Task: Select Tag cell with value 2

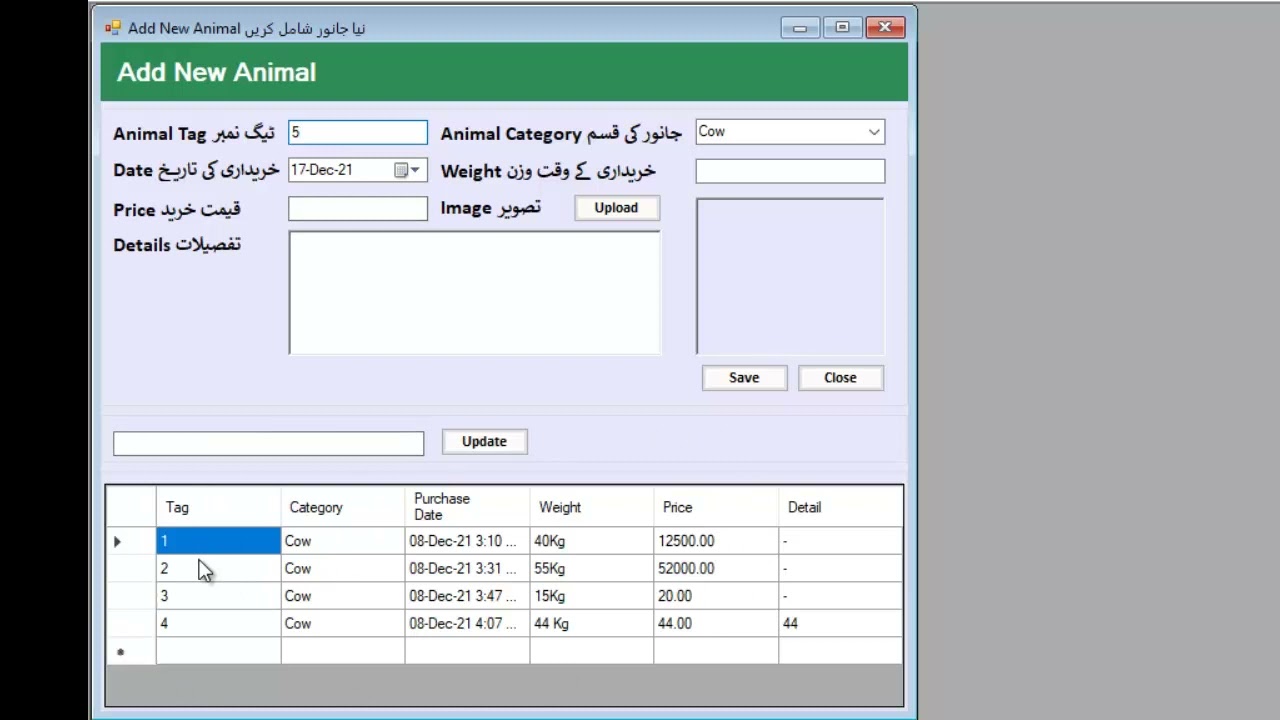Action: [218, 568]
